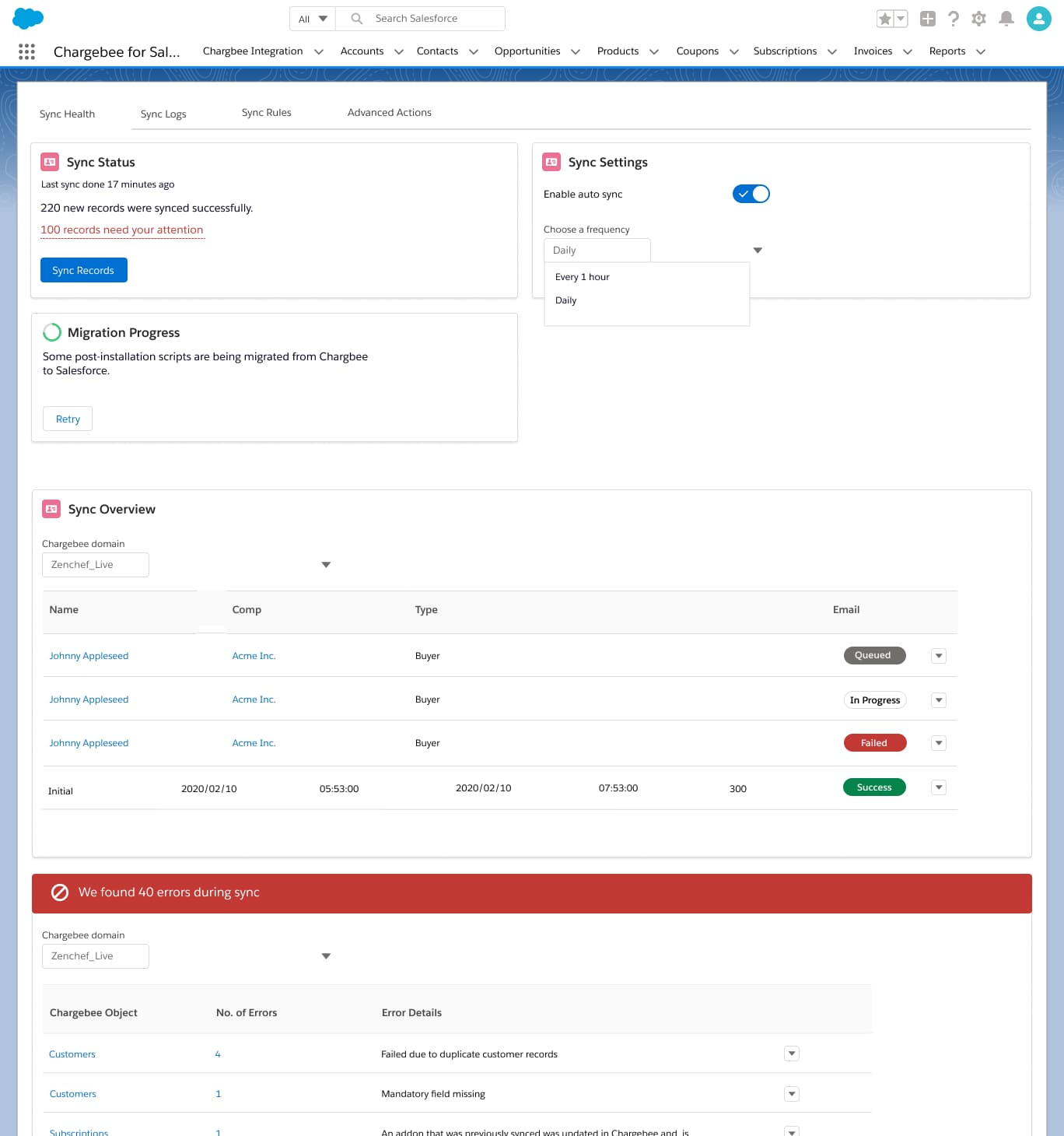
Task: Open notifications with the bell icon
Action: [1006, 18]
